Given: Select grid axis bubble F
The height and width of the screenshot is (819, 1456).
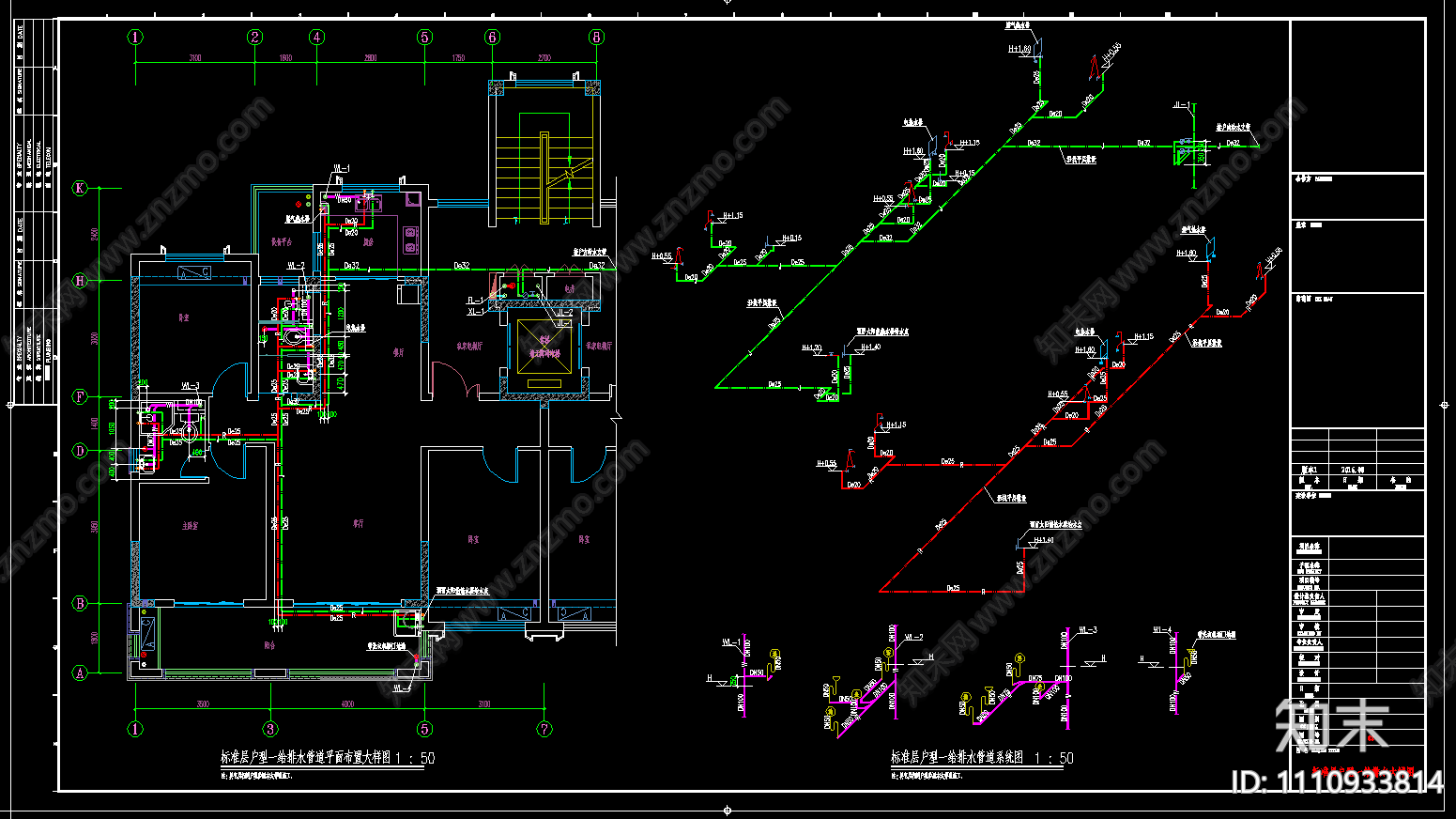Looking at the screenshot, I should point(80,396).
